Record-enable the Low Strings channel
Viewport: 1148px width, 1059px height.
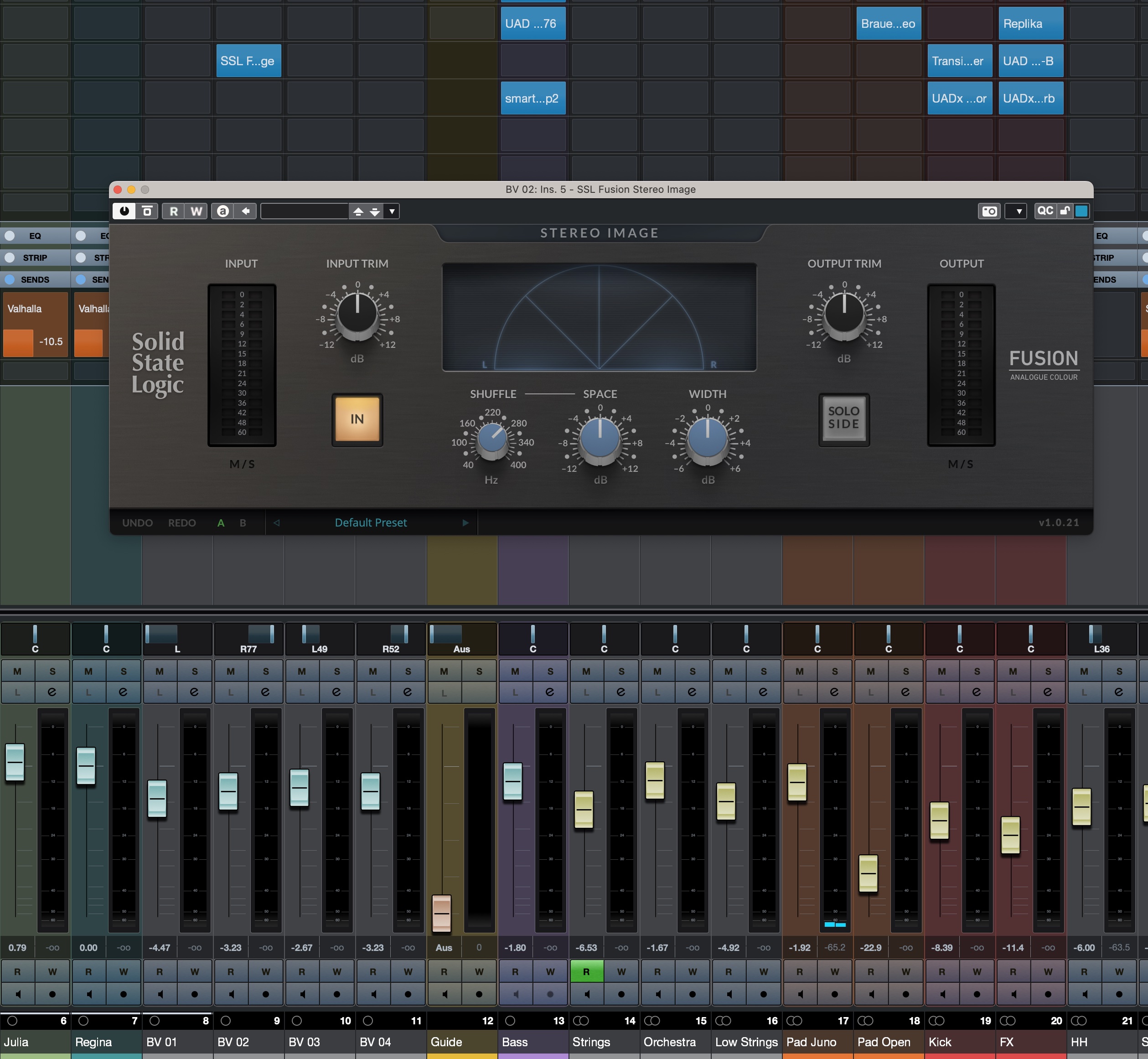pos(763,994)
